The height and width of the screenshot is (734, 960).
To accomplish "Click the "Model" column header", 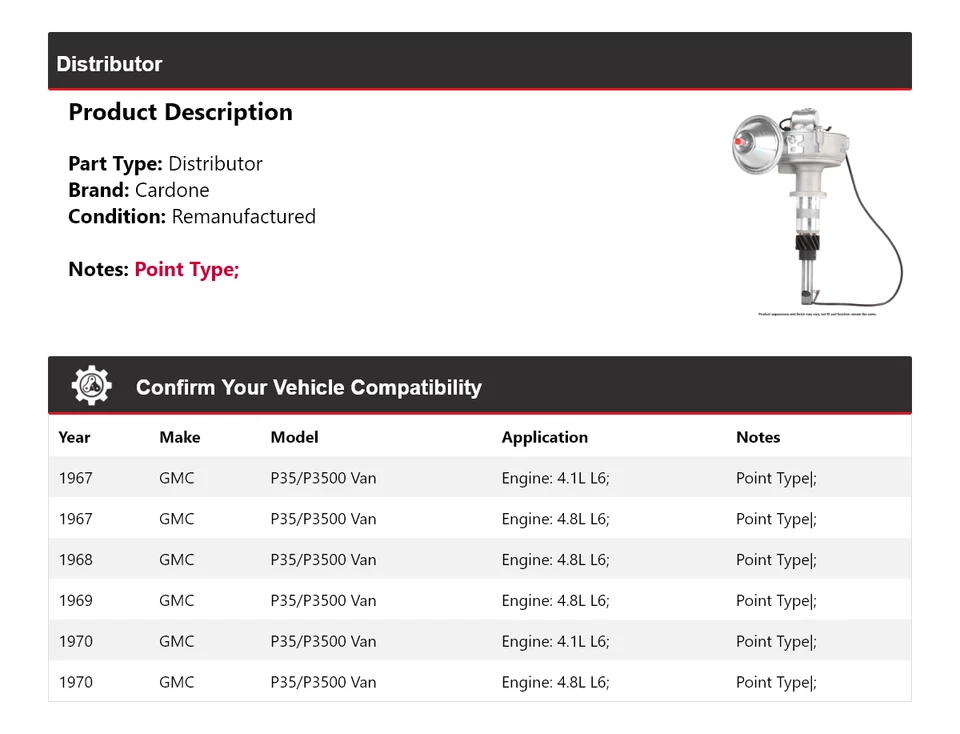I will click(x=294, y=437).
